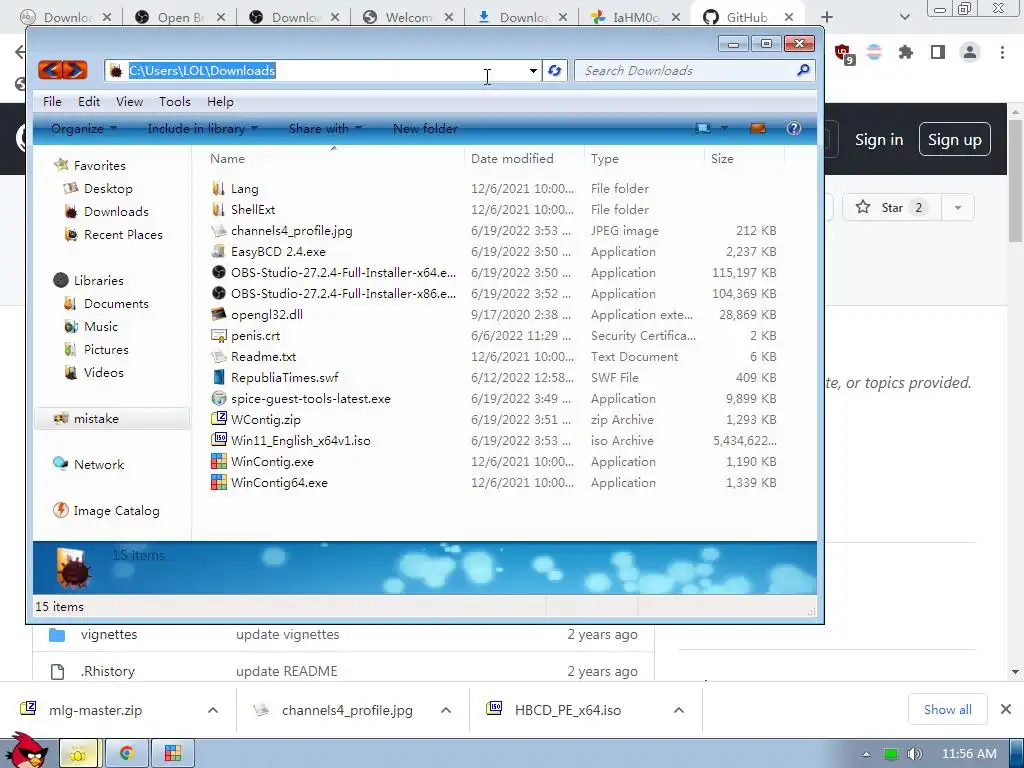Open vignettes folder link on GitHub
The image size is (1024, 768).
pyautogui.click(x=109, y=634)
